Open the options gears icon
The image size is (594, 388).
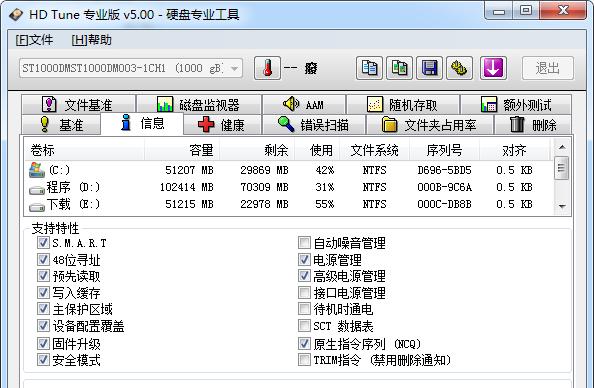pyautogui.click(x=459, y=68)
